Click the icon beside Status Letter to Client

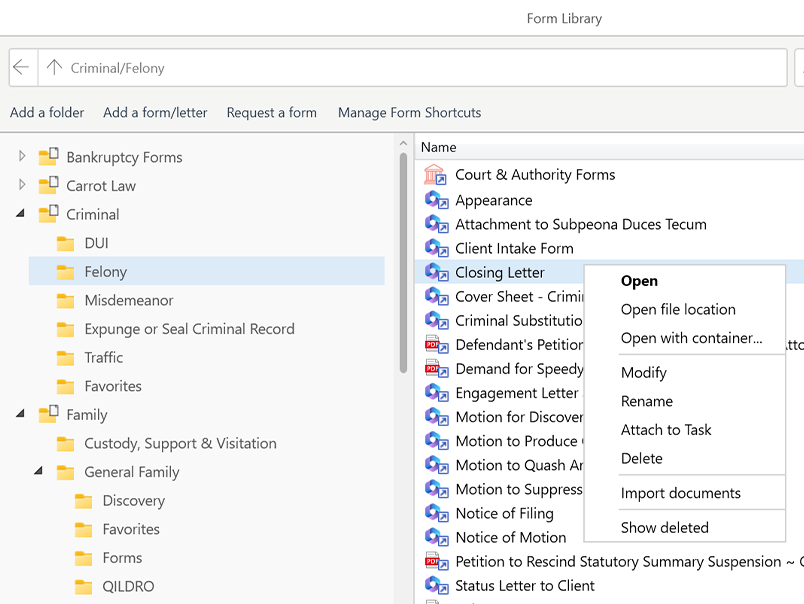[435, 586]
